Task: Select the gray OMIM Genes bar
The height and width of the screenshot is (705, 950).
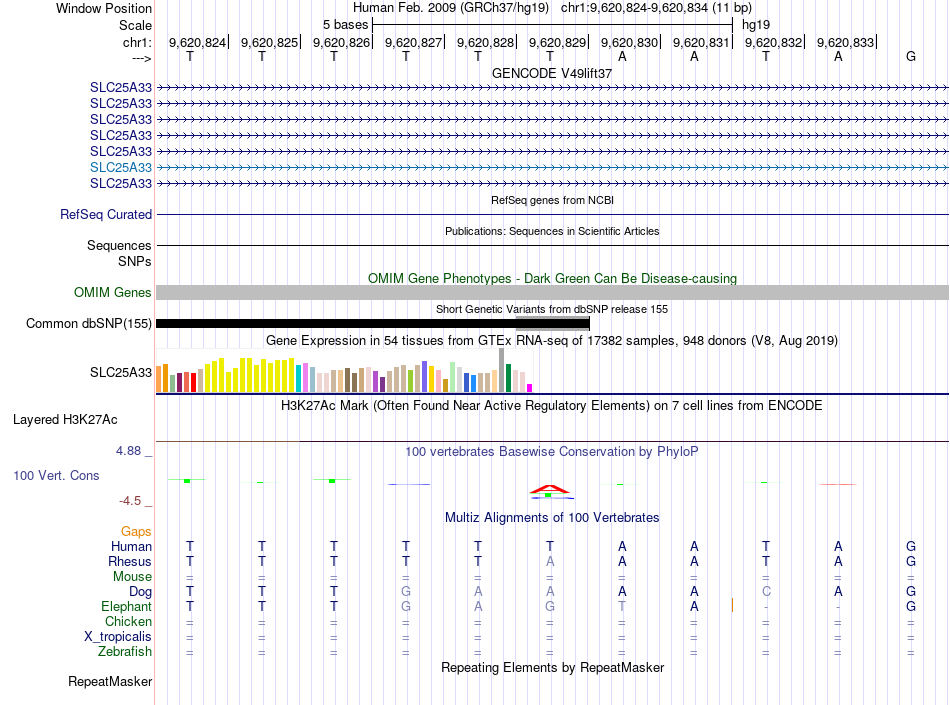Action: [x=553, y=293]
